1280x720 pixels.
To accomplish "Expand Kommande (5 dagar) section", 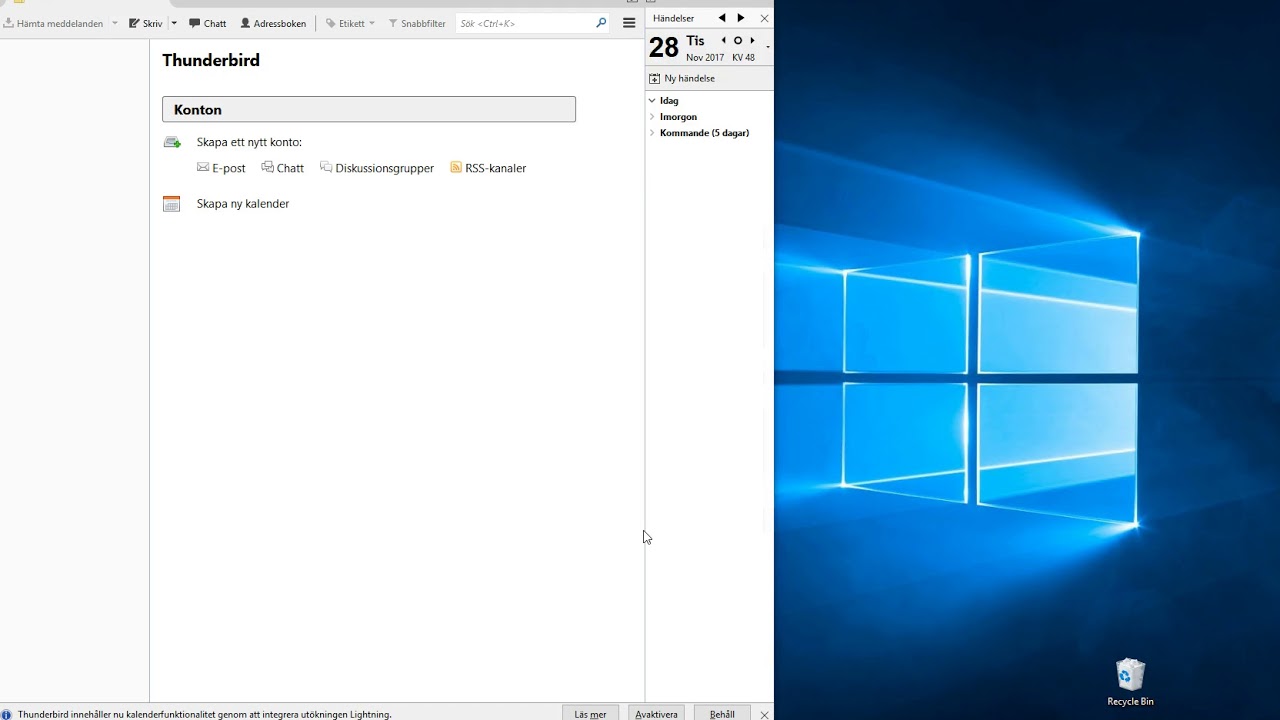I will click(x=652, y=132).
